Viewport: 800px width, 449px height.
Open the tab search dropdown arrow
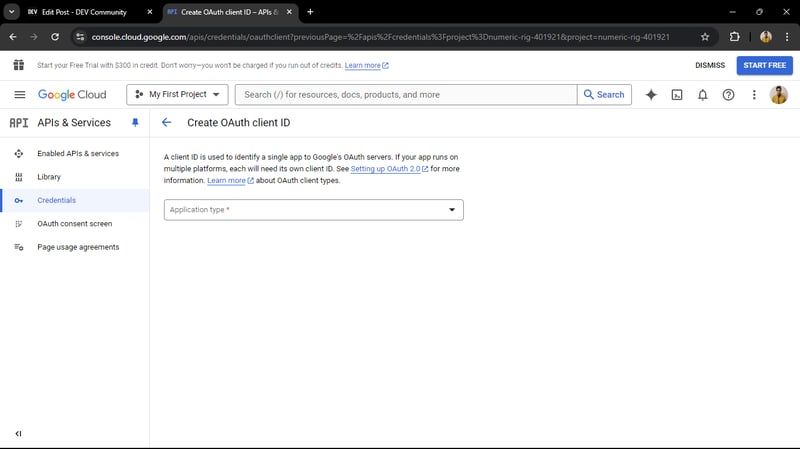coord(11,12)
